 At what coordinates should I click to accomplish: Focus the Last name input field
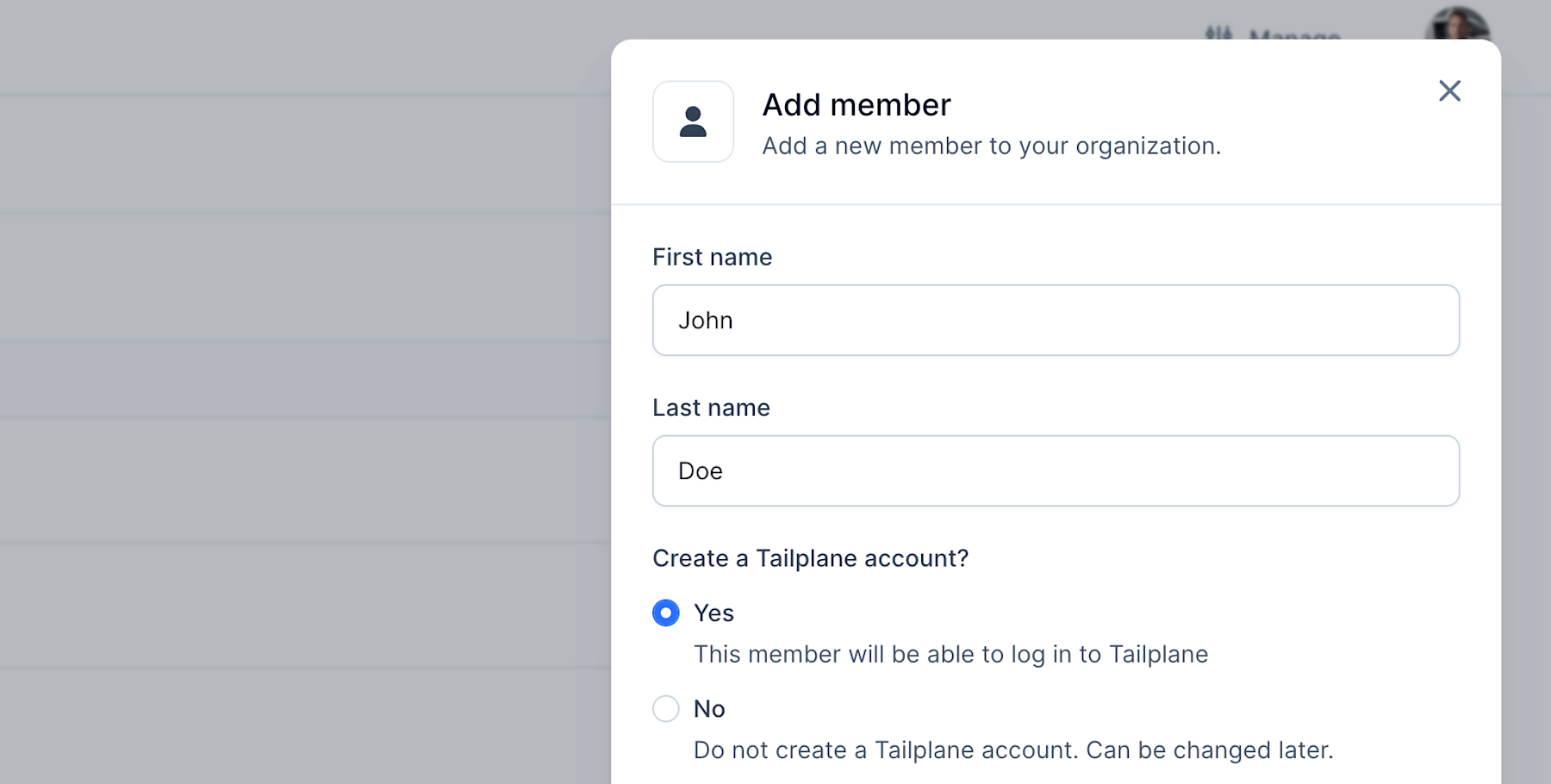1056,470
